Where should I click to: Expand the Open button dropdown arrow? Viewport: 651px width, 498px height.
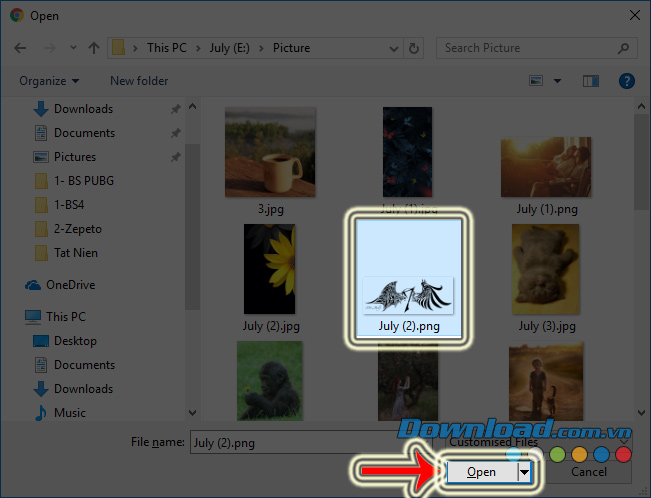tap(524, 472)
